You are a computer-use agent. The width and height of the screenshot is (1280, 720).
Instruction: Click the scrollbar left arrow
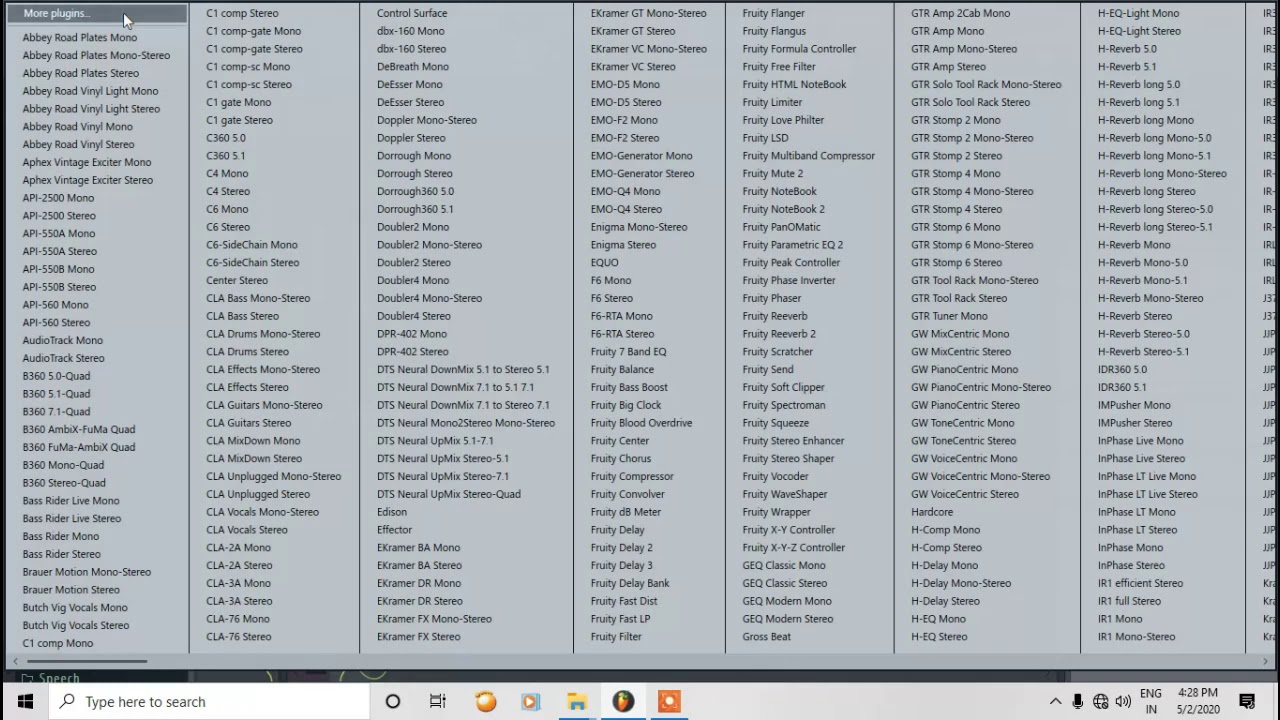coord(13,661)
